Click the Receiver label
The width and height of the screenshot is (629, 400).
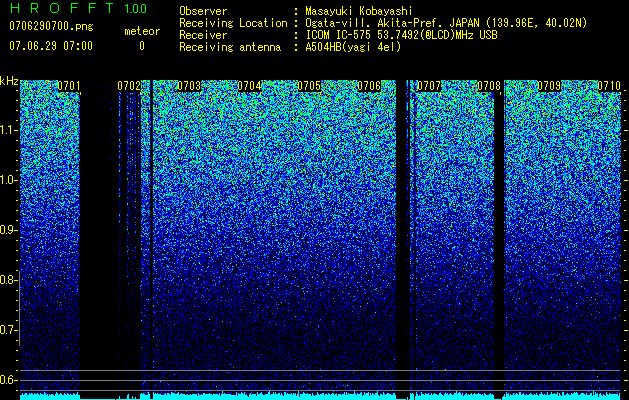click(x=203, y=35)
